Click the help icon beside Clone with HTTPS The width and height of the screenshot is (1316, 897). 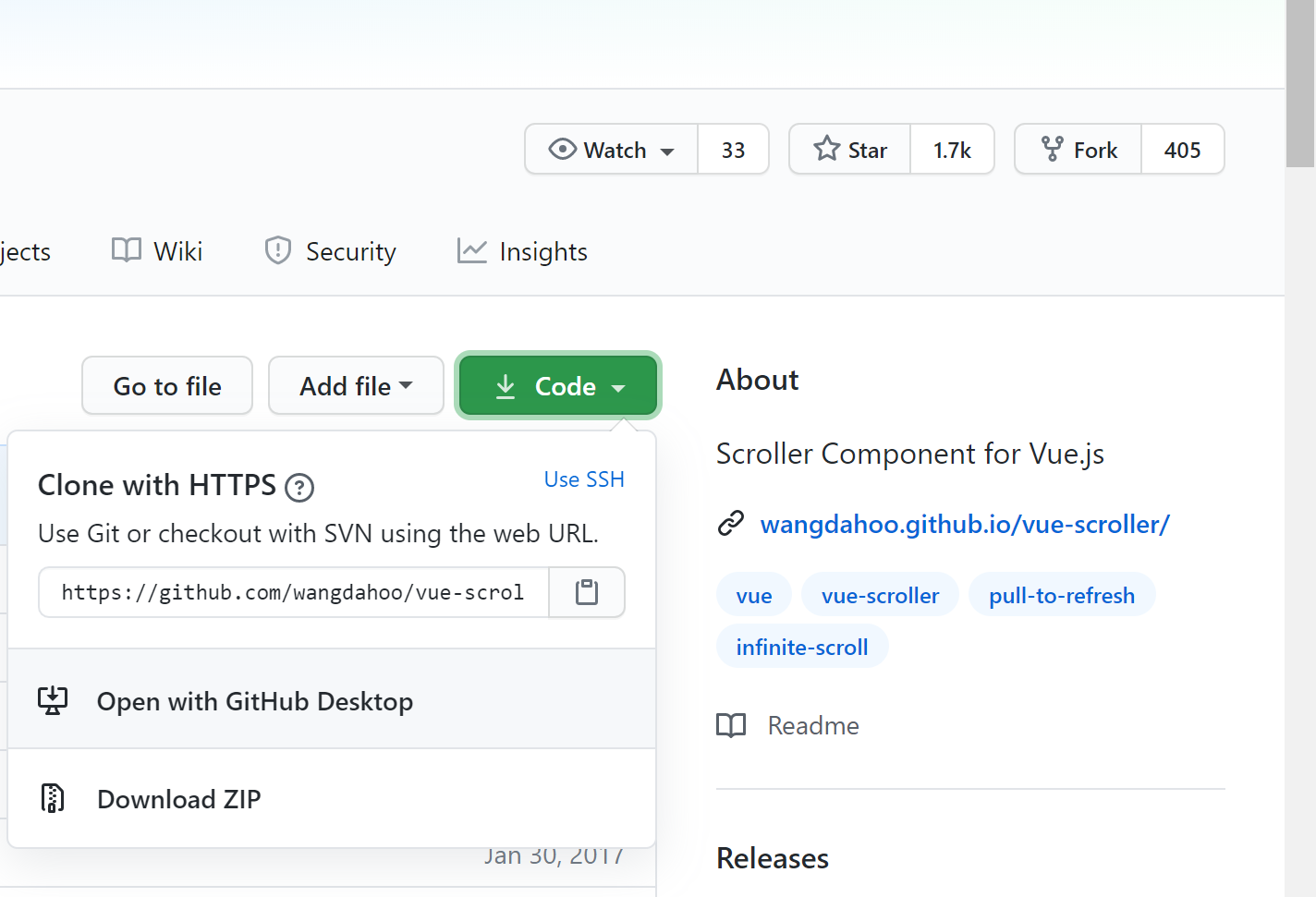click(x=299, y=487)
